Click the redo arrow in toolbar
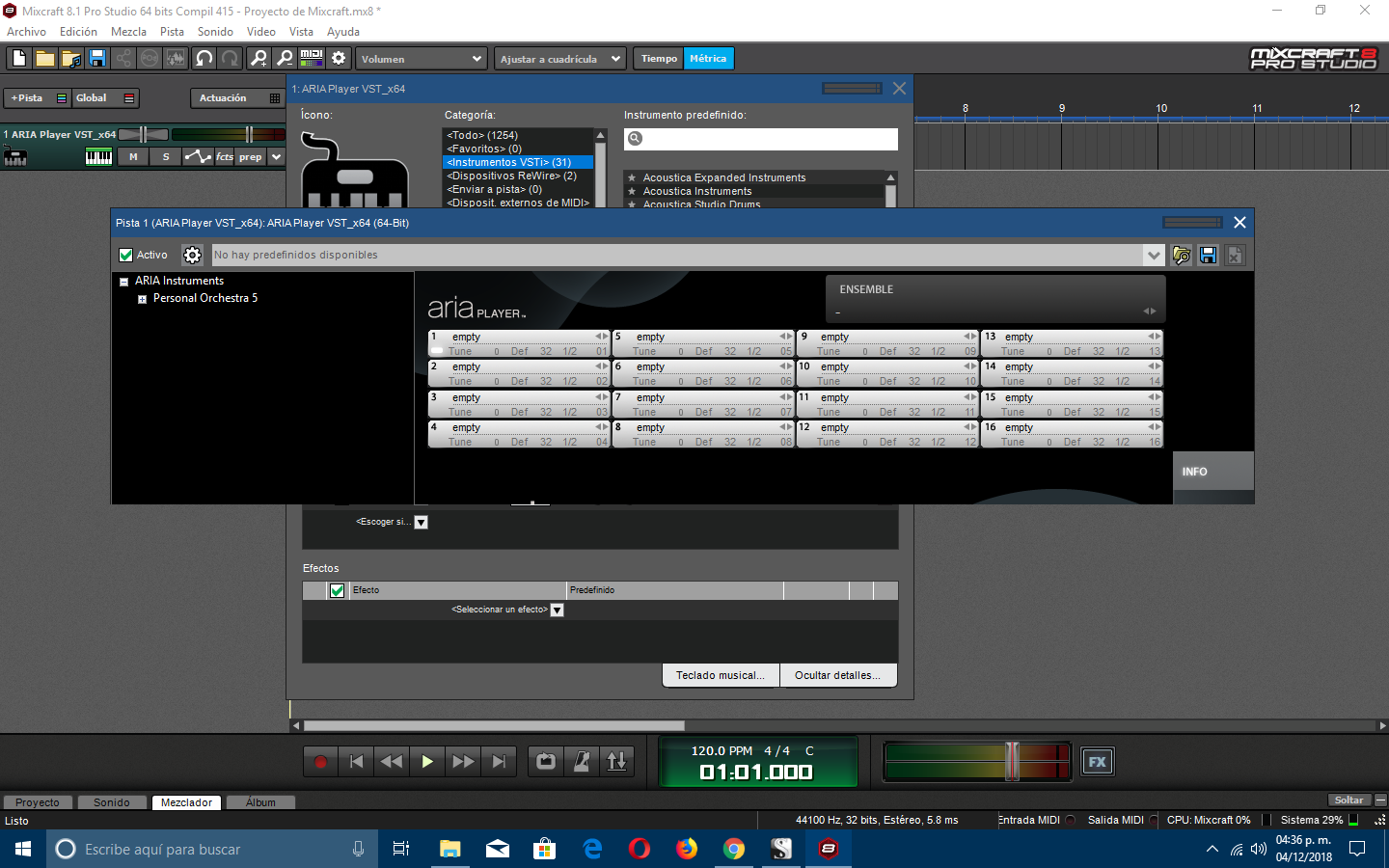The width and height of the screenshot is (1389, 868). [x=230, y=59]
